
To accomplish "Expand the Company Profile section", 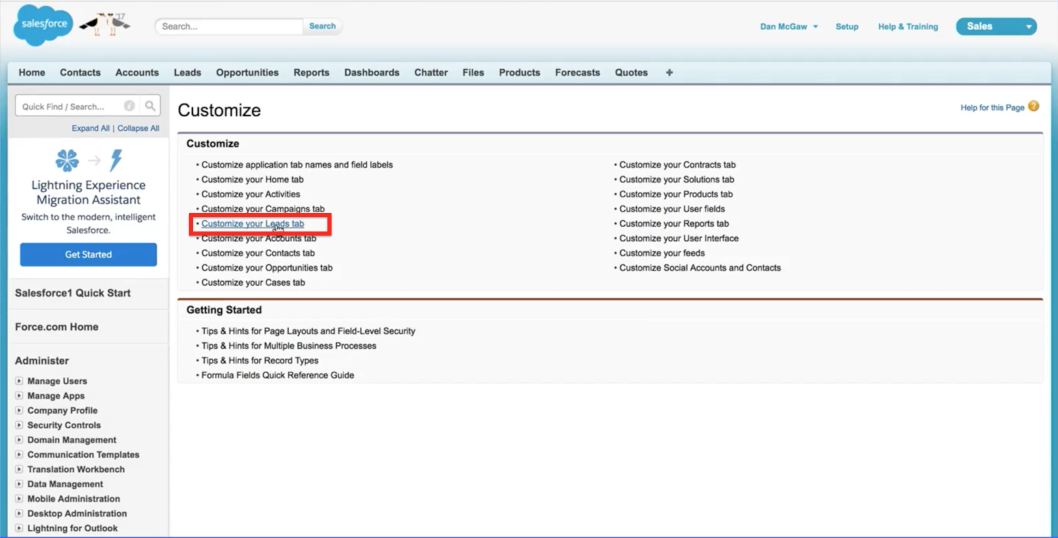I will pyautogui.click(x=19, y=410).
